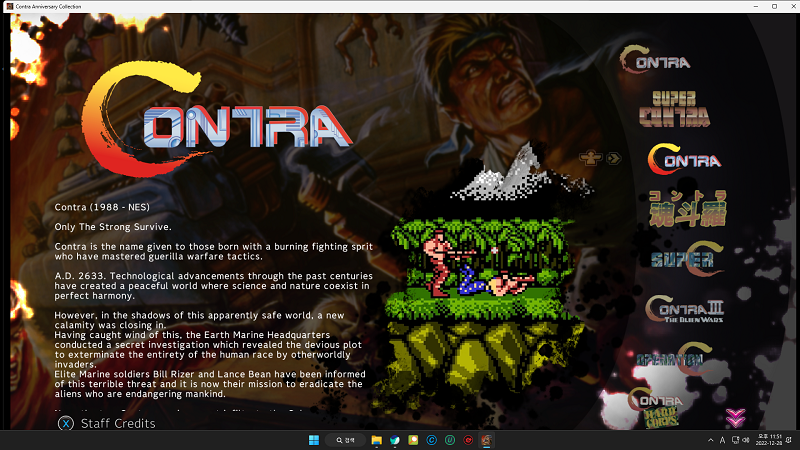Image resolution: width=800 pixels, height=450 pixels.
Task: Open the Windows Start menu
Action: pyautogui.click(x=314, y=440)
